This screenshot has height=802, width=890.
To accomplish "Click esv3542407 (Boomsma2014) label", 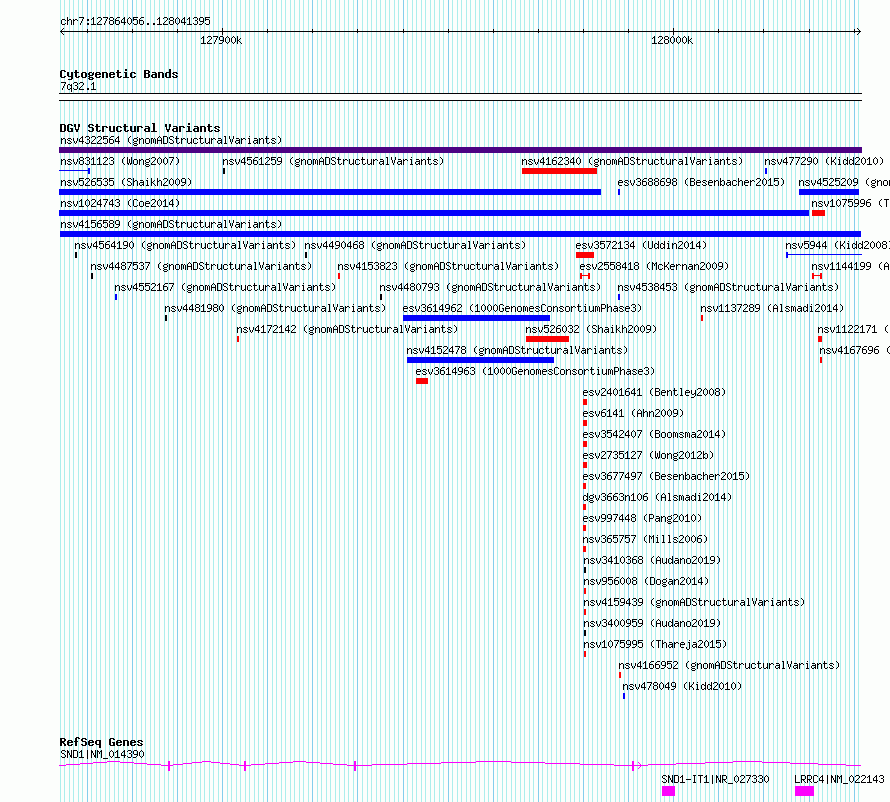I will click(x=654, y=434).
